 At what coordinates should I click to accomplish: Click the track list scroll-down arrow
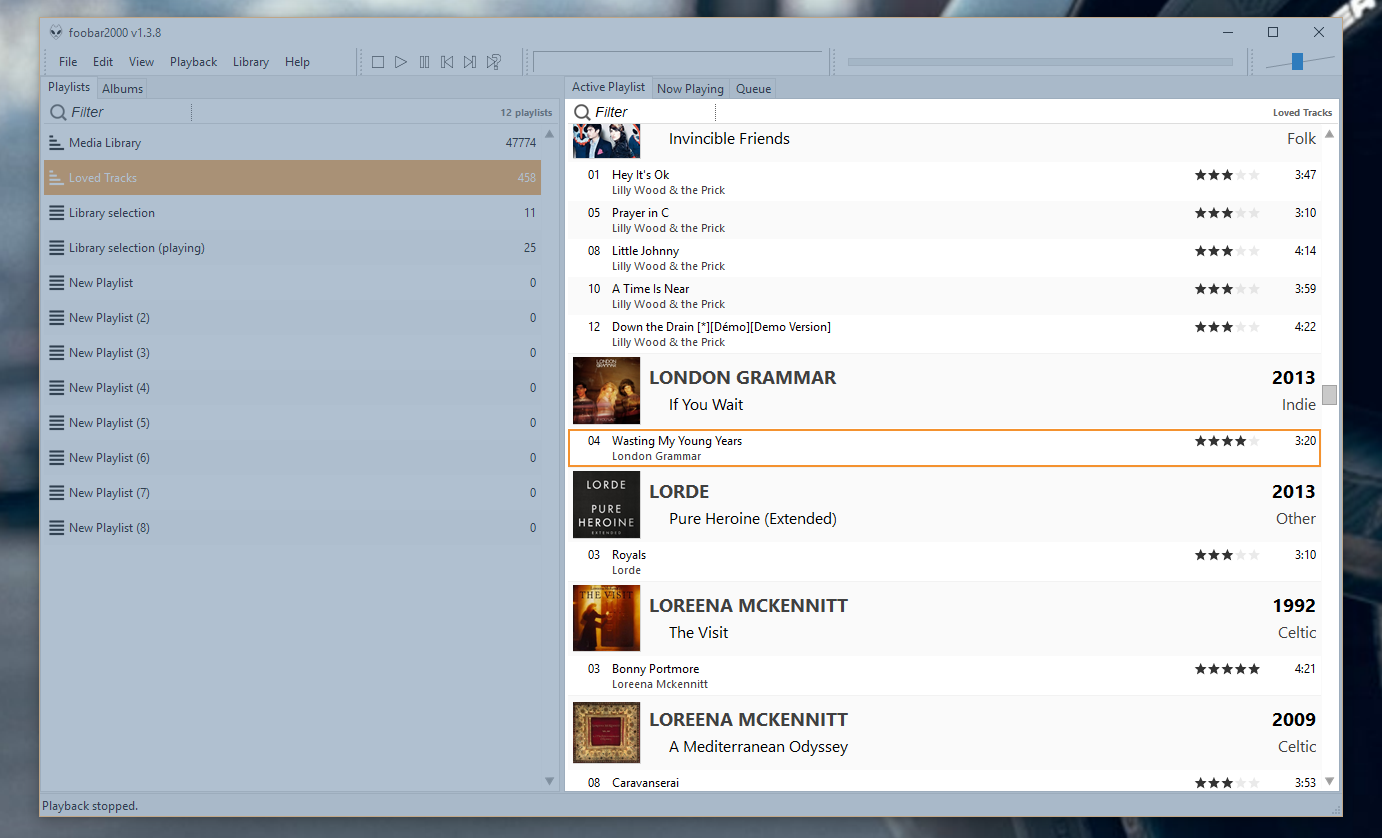pos(1329,781)
